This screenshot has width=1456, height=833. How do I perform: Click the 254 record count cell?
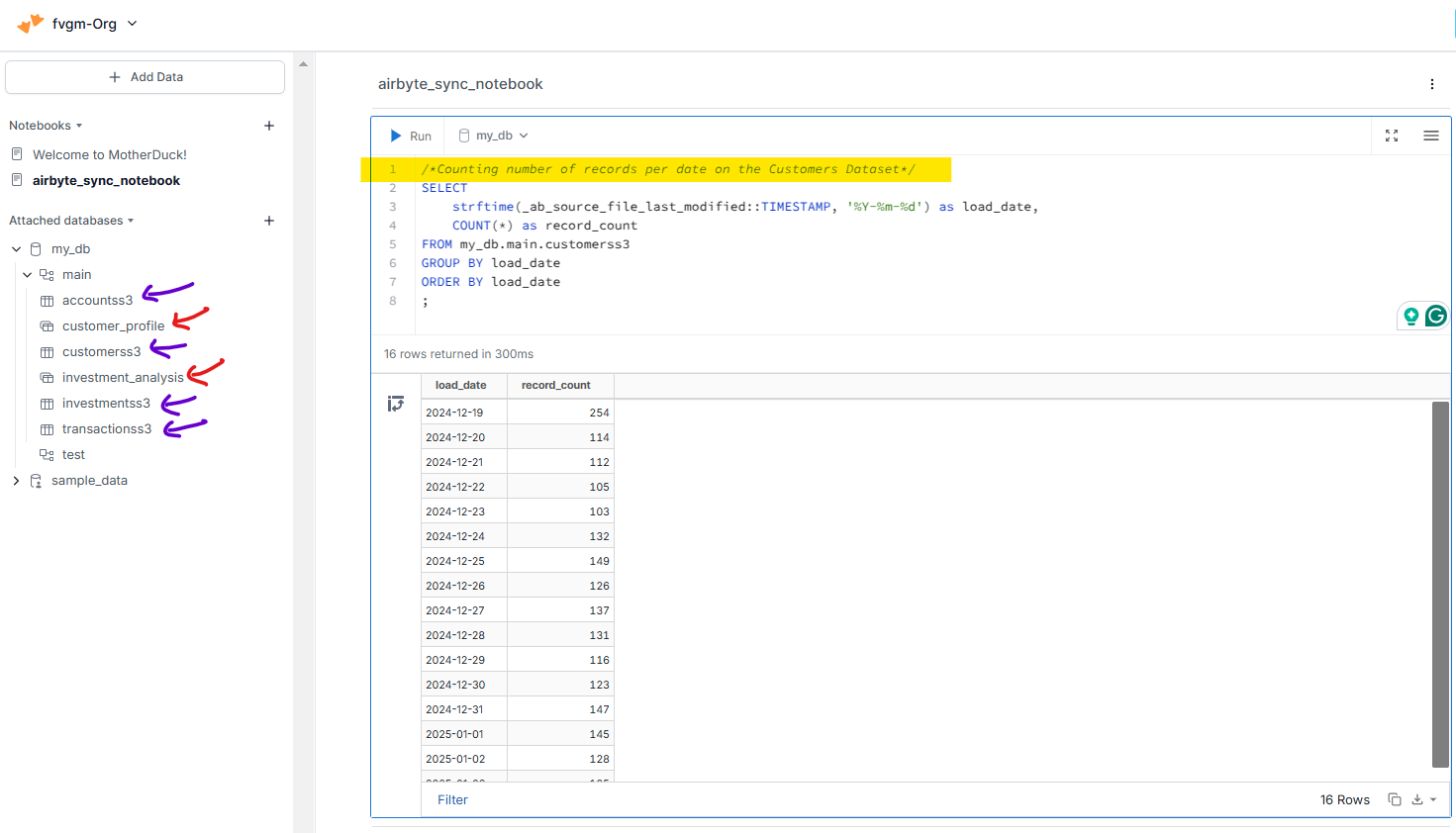560,413
